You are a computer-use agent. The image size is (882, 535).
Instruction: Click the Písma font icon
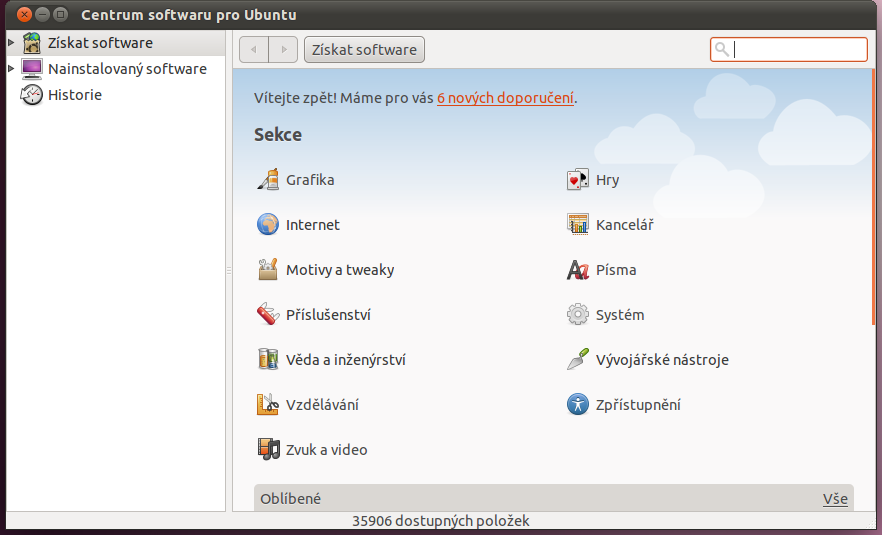(578, 269)
